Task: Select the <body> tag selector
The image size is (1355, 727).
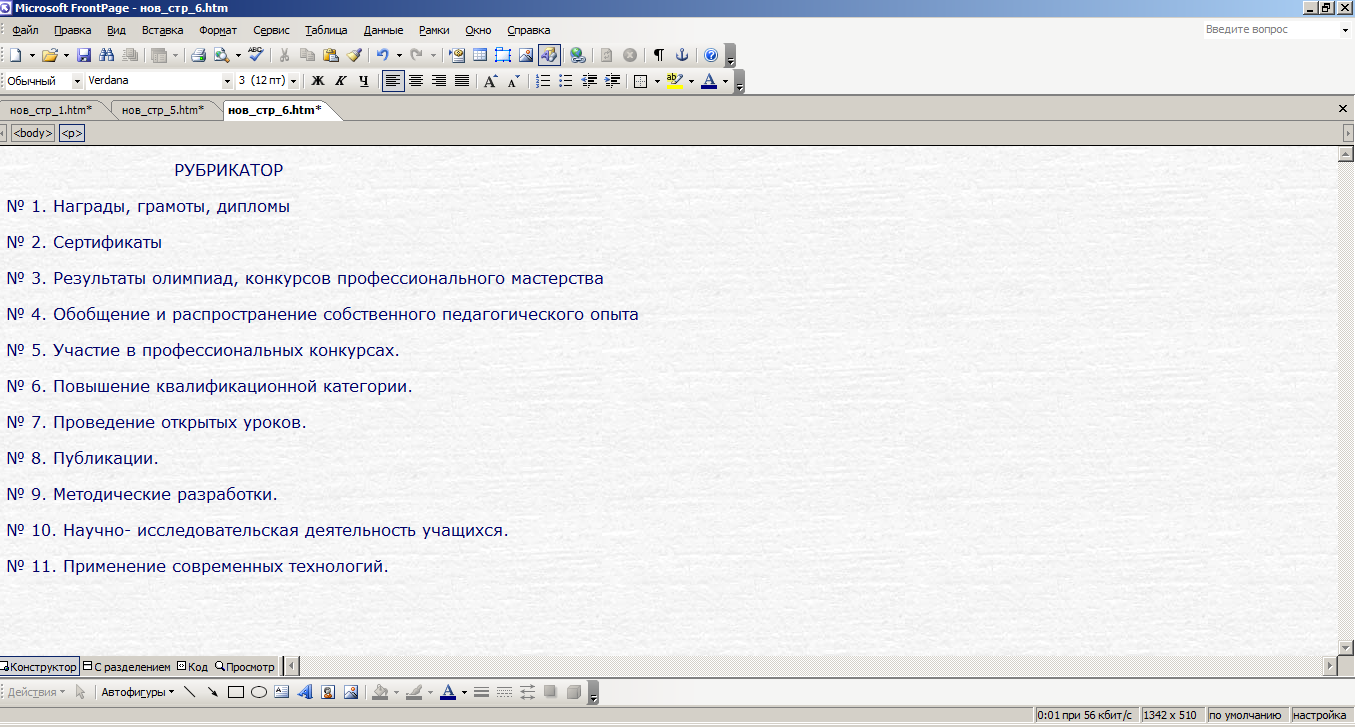Action: point(33,133)
